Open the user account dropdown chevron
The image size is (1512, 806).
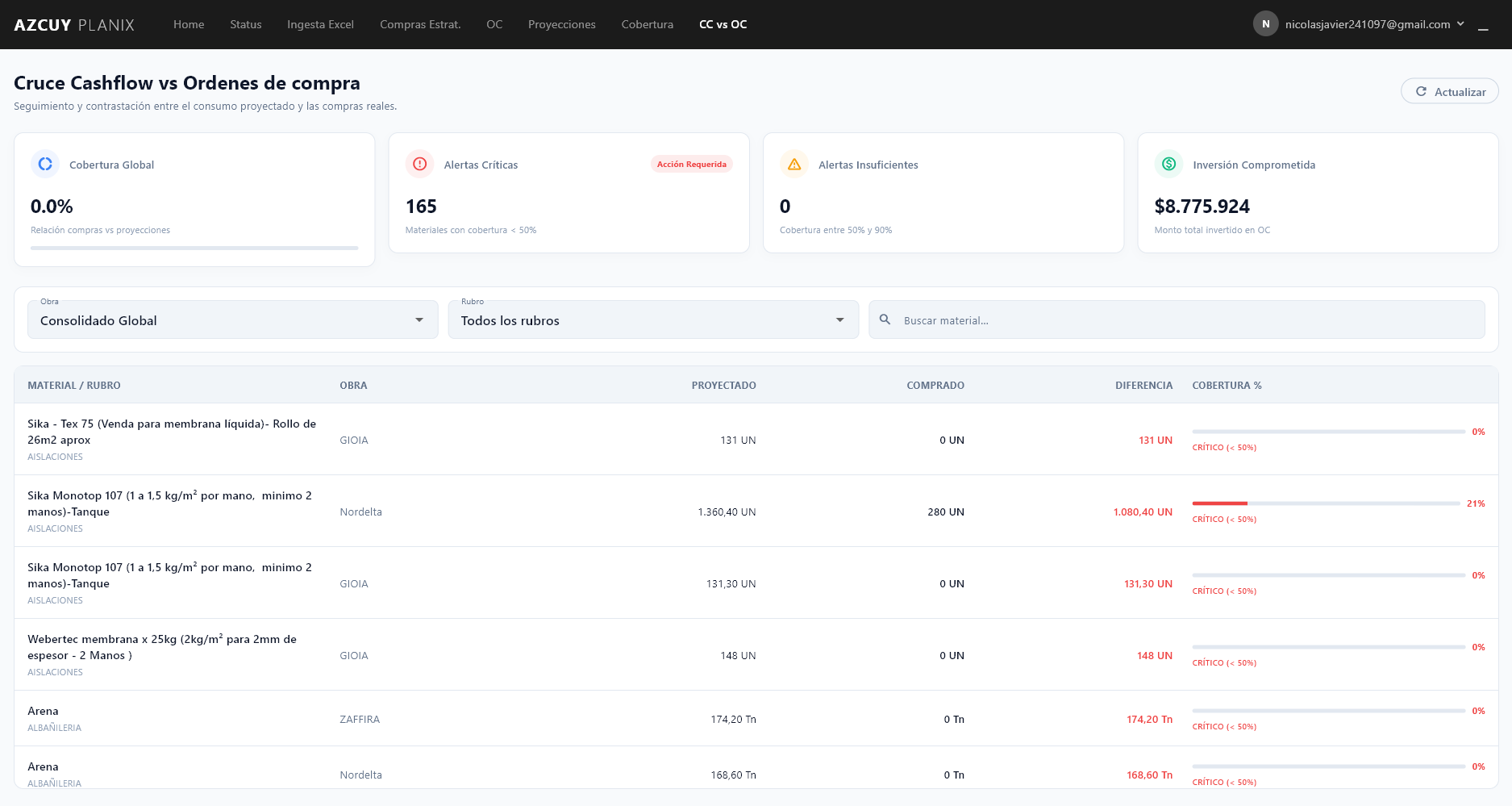[x=1460, y=24]
